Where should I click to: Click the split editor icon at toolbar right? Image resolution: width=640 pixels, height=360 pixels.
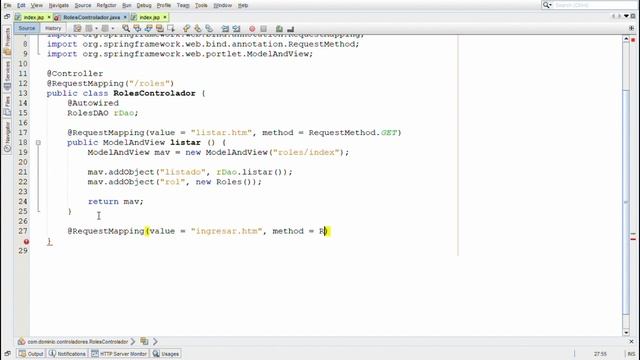[x=631, y=28]
